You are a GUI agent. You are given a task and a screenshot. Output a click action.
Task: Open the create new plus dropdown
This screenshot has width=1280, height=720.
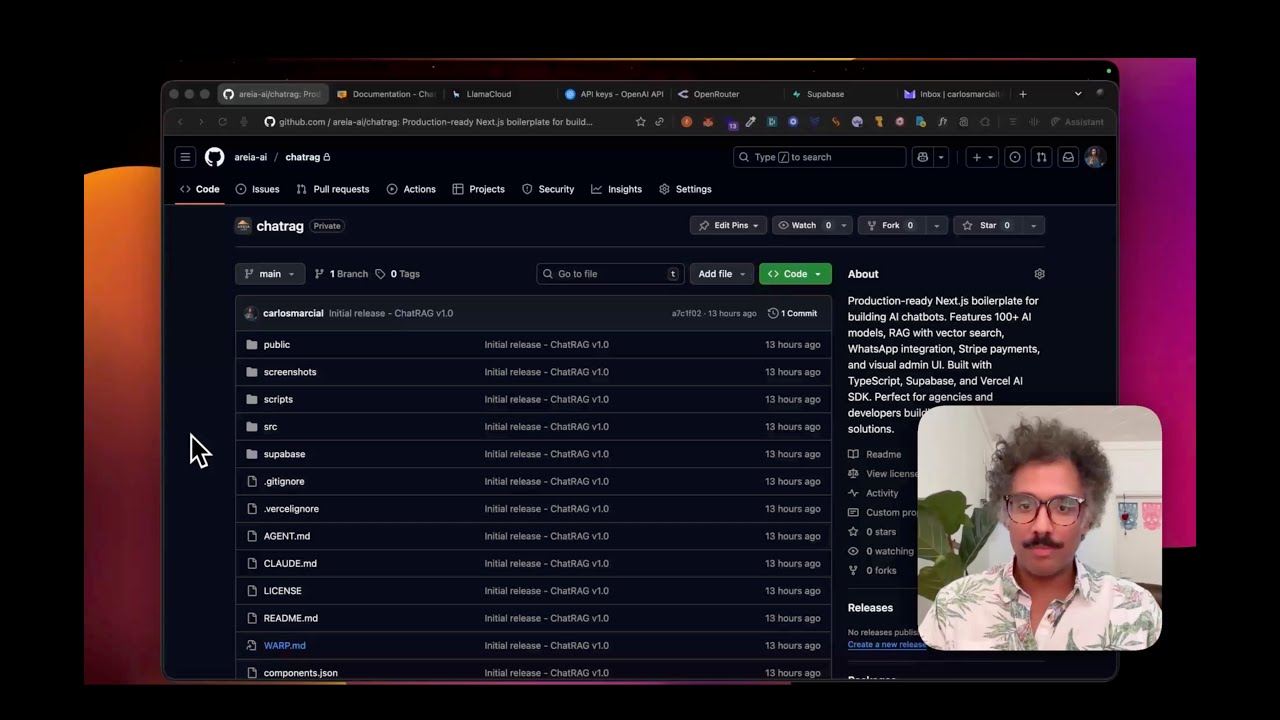tap(983, 157)
